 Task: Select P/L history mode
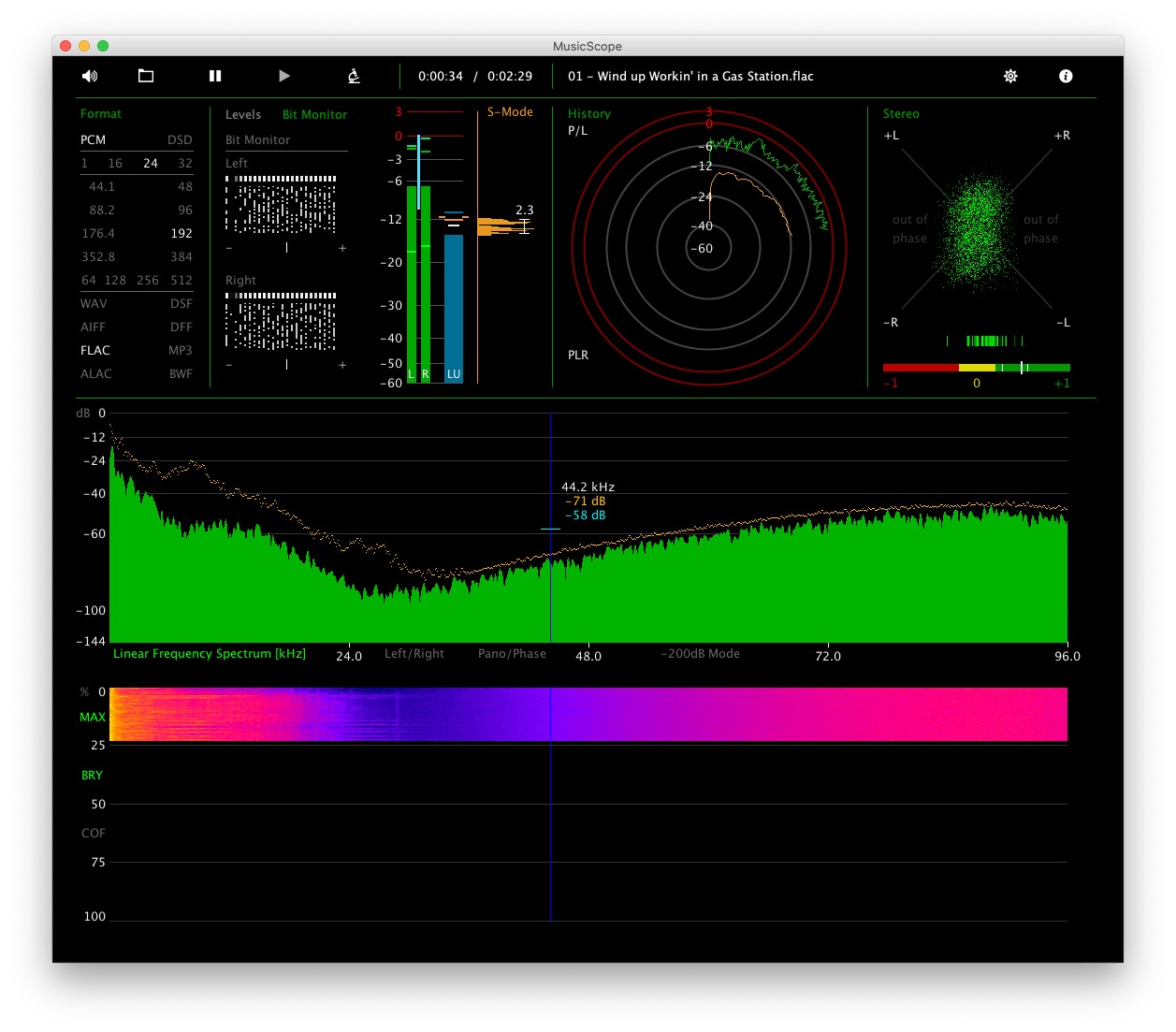(x=577, y=130)
